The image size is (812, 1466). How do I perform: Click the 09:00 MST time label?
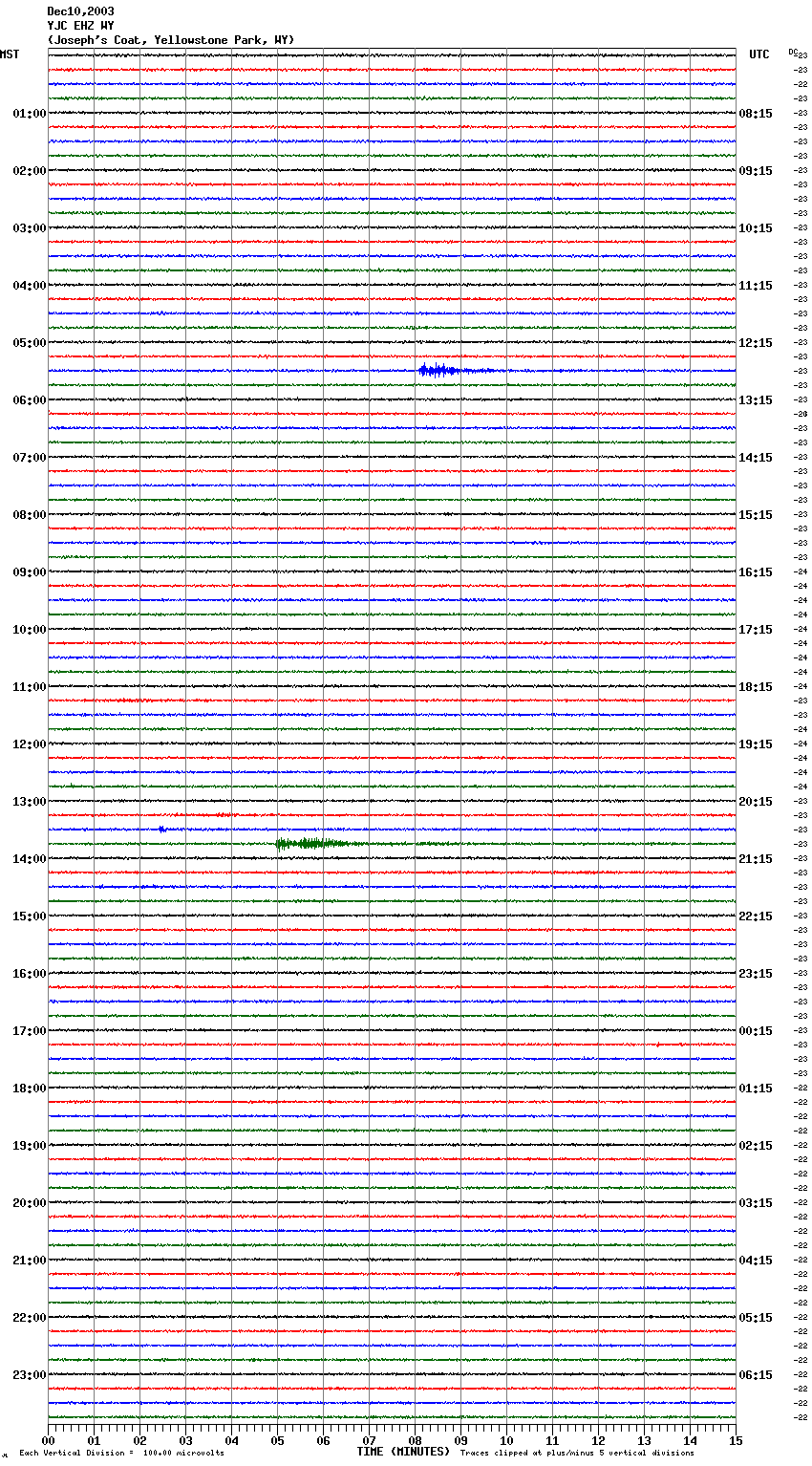pyautogui.click(x=30, y=572)
